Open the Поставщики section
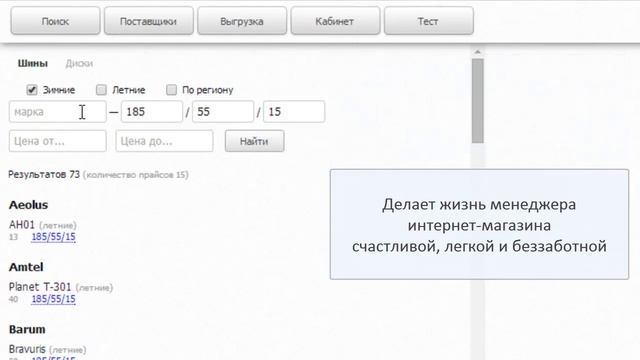The image size is (640, 360). (149, 21)
